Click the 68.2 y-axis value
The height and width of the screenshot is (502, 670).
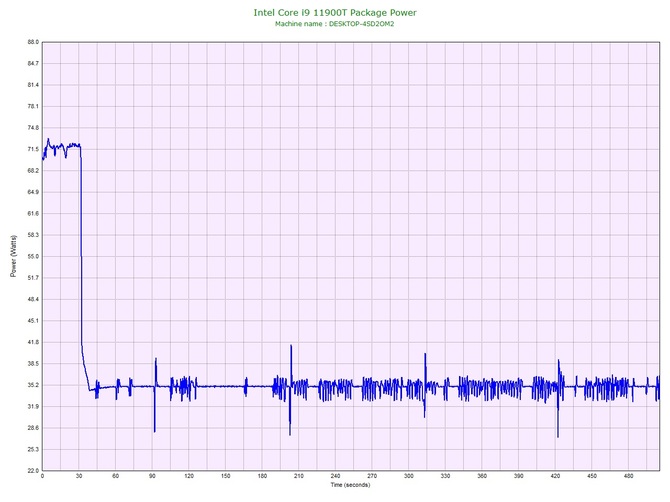[33, 170]
